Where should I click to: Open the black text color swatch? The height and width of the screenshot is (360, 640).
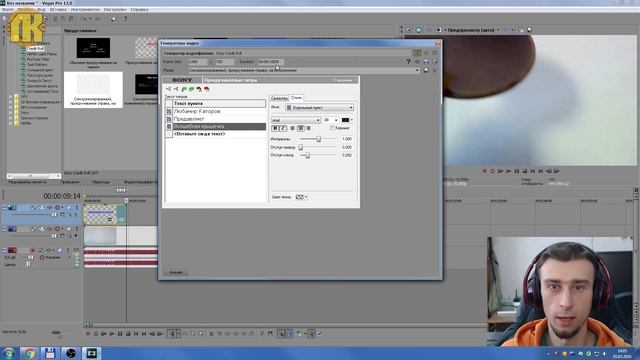(345, 120)
